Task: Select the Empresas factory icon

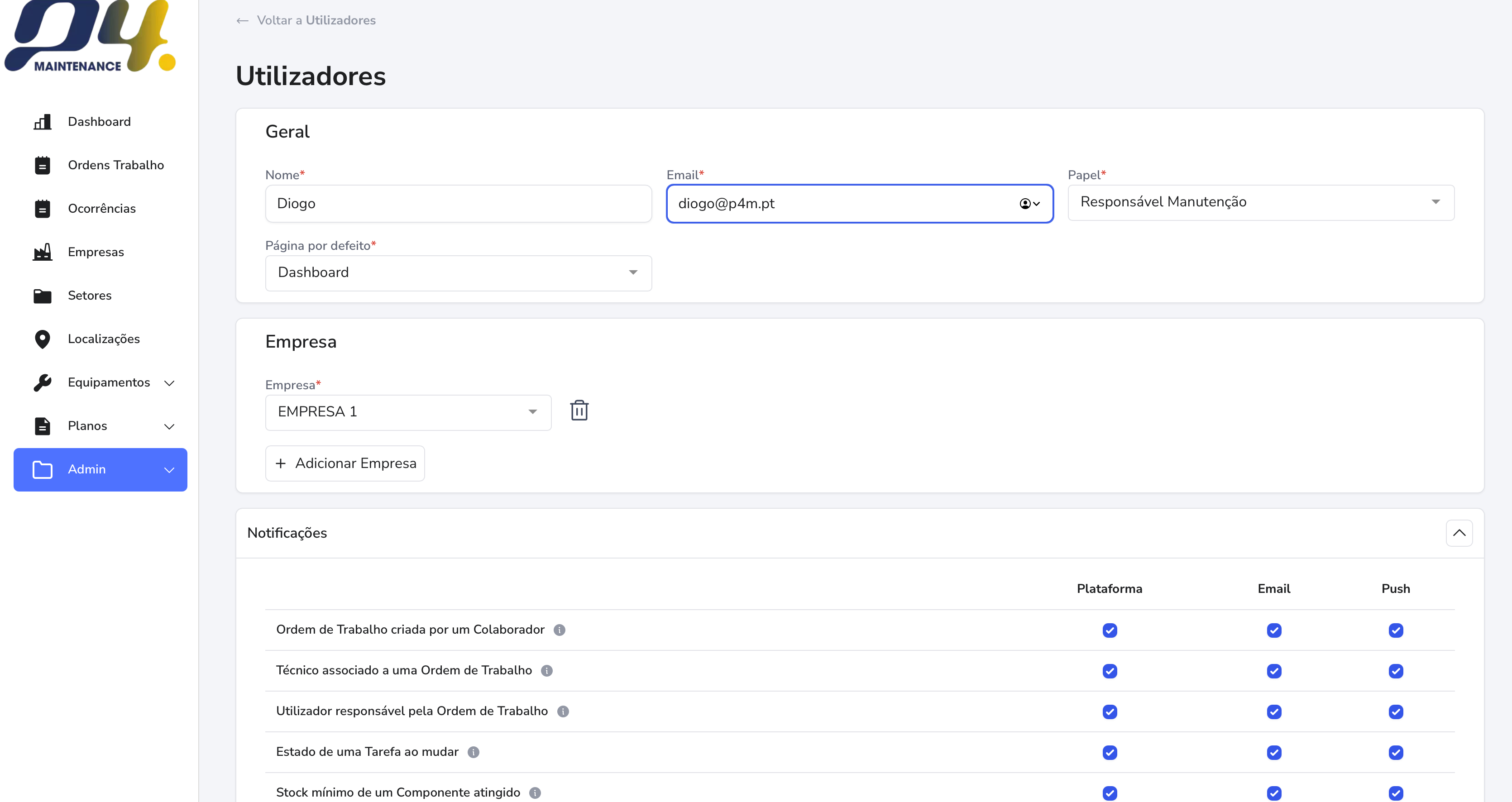Action: (x=42, y=252)
